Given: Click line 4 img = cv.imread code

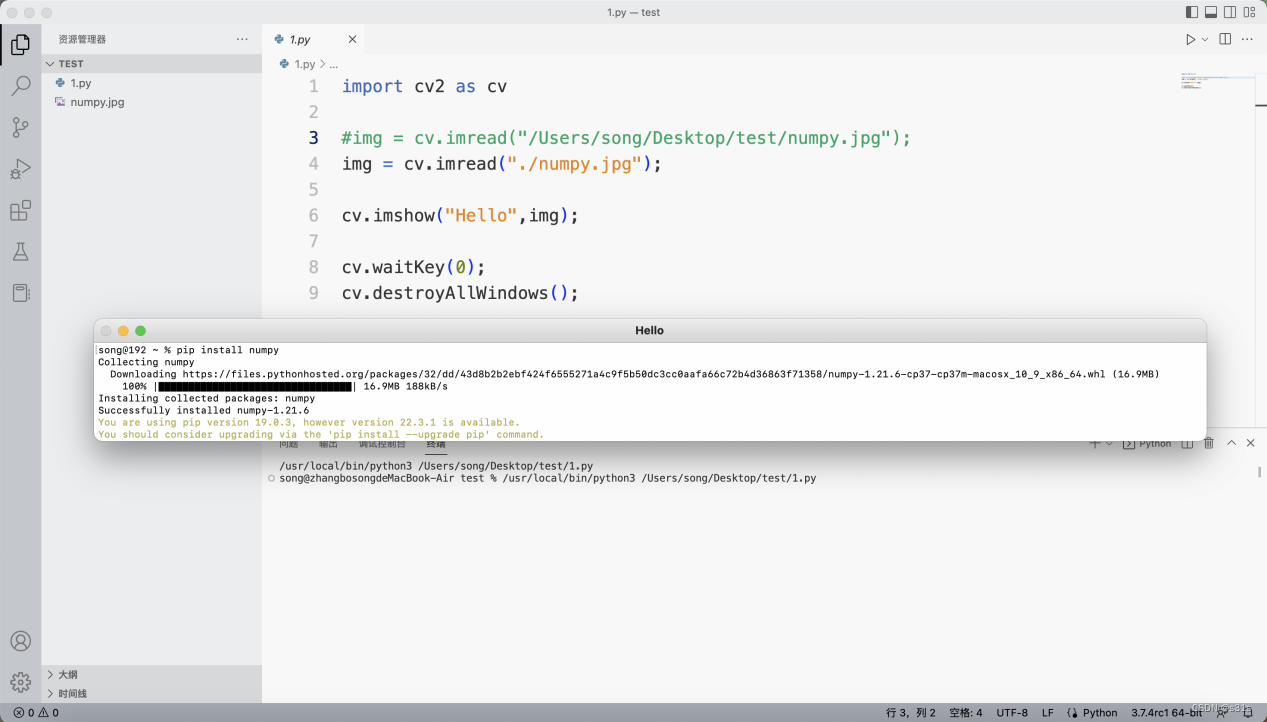Looking at the screenshot, I should pyautogui.click(x=502, y=164).
